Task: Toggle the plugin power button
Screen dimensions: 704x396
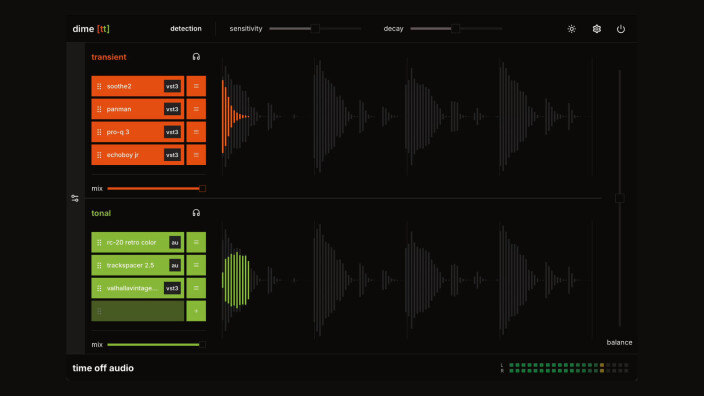Action: tap(620, 29)
